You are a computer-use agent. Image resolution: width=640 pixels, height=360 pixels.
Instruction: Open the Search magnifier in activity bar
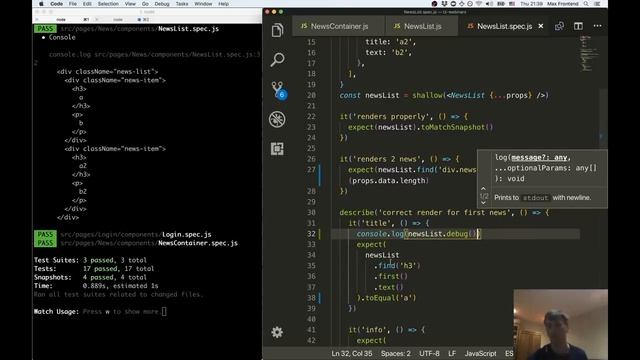tap(277, 60)
